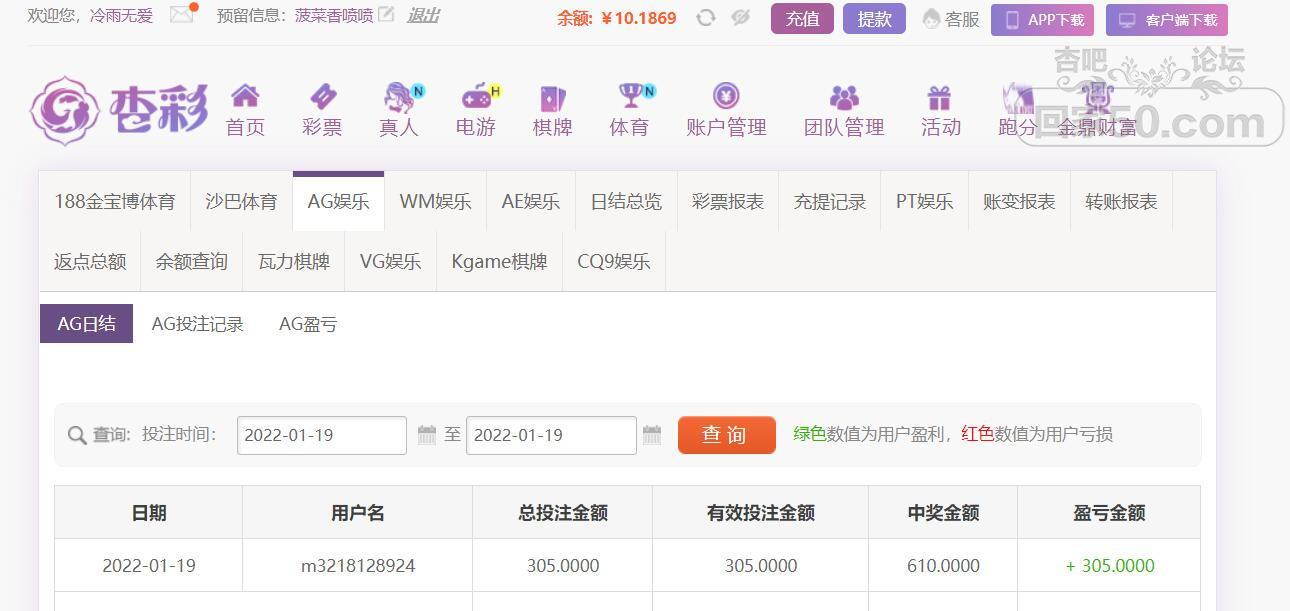Switch to 188金宝博体育 tab
Viewport: 1290px width, 611px height.
click(x=114, y=201)
